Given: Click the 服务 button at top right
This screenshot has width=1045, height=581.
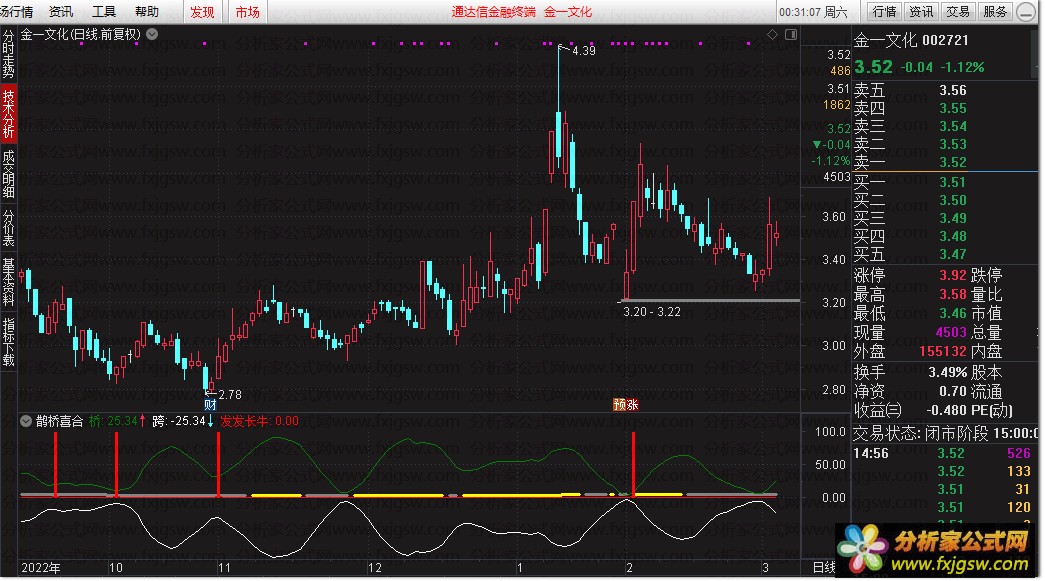Looking at the screenshot, I should click(995, 11).
